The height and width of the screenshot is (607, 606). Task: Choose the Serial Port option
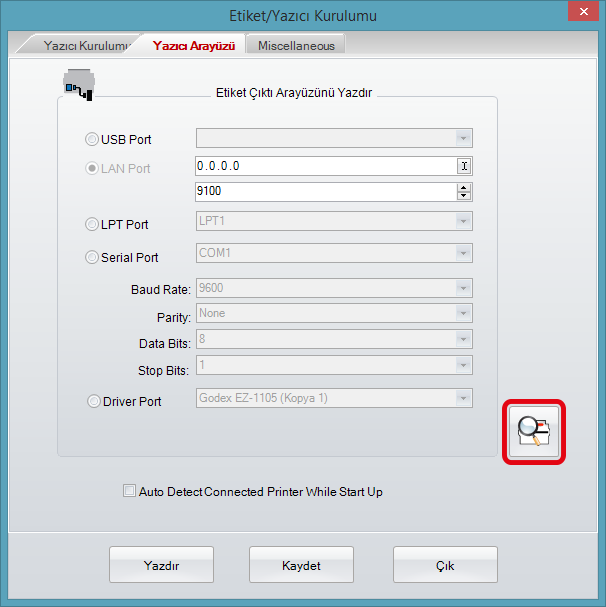(x=93, y=257)
